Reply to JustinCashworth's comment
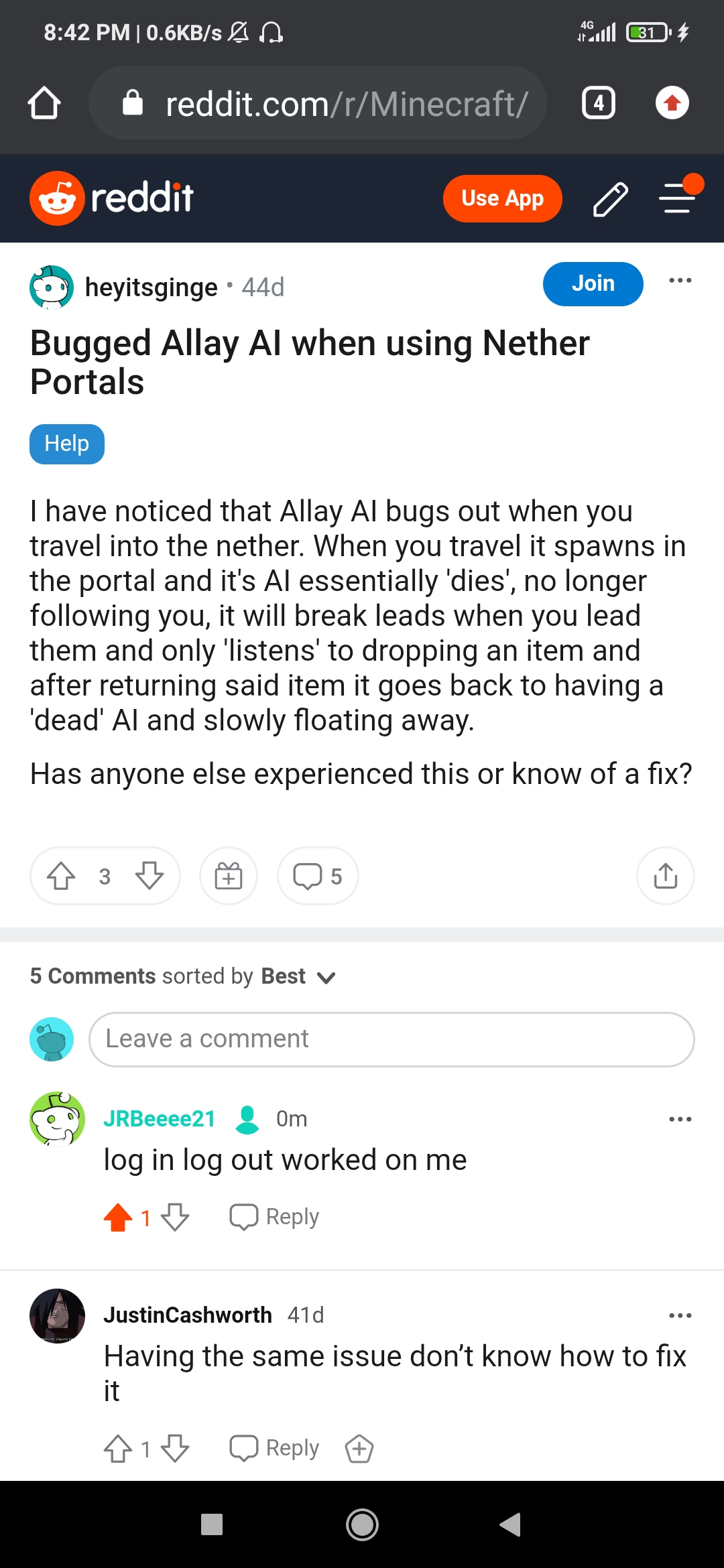The width and height of the screenshot is (724, 1568). (x=275, y=1448)
